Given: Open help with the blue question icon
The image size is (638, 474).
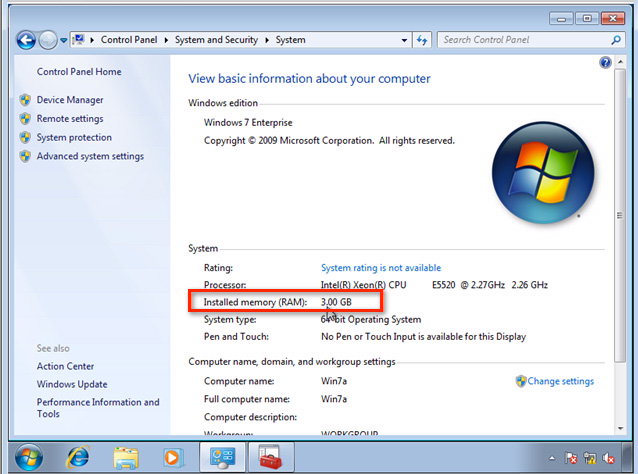Looking at the screenshot, I should (605, 62).
